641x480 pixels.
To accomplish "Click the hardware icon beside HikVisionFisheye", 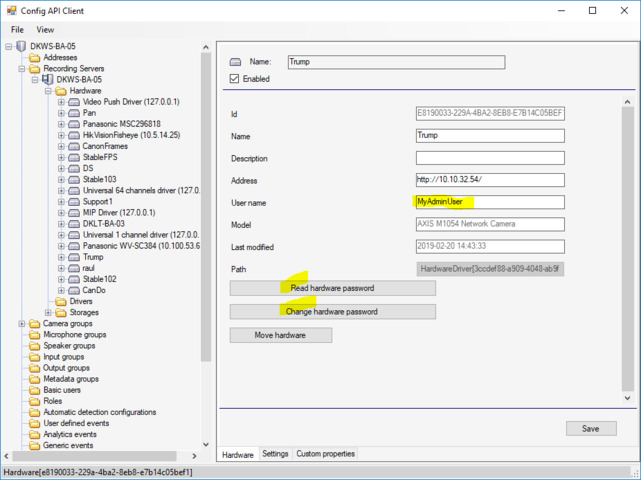I will click(74, 135).
